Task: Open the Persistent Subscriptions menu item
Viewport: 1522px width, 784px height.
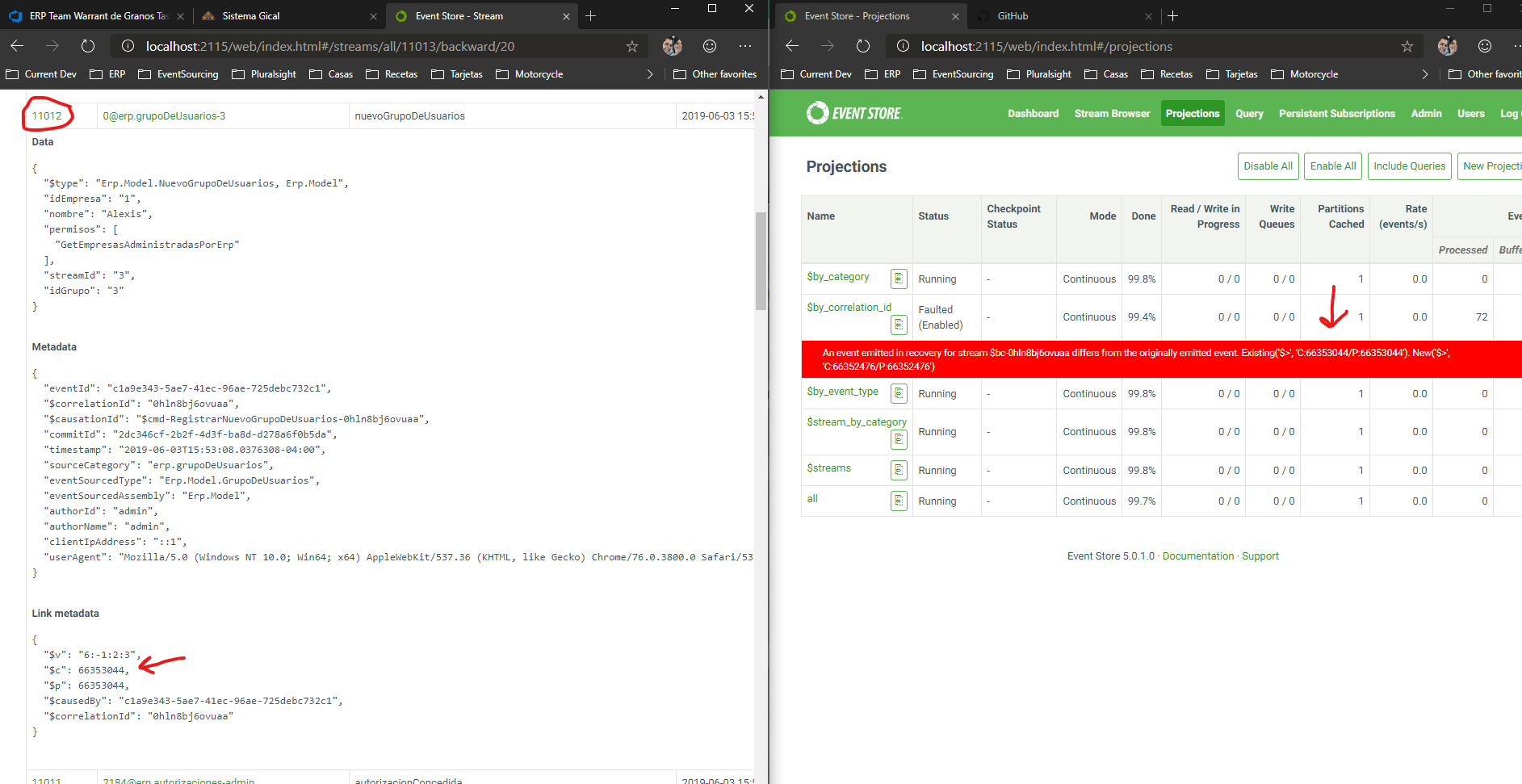Action: tap(1336, 113)
